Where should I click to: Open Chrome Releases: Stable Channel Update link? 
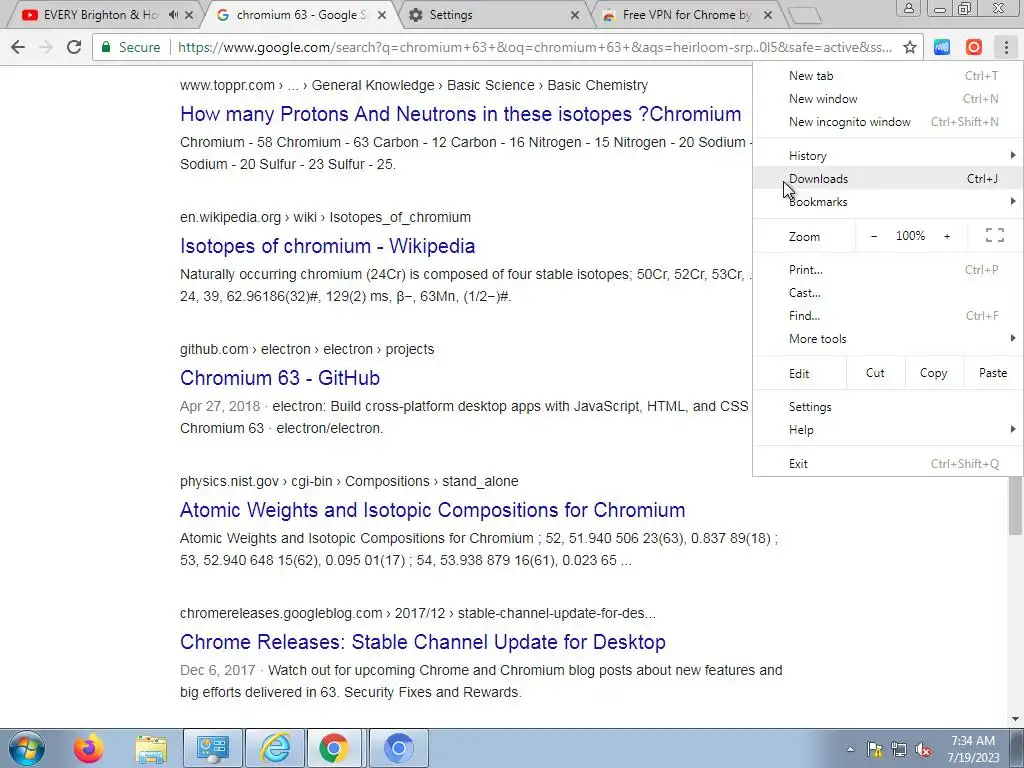tap(423, 642)
